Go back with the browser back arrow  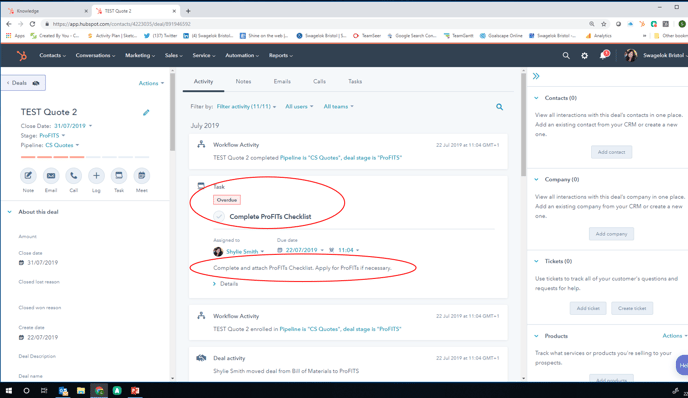pos(9,24)
